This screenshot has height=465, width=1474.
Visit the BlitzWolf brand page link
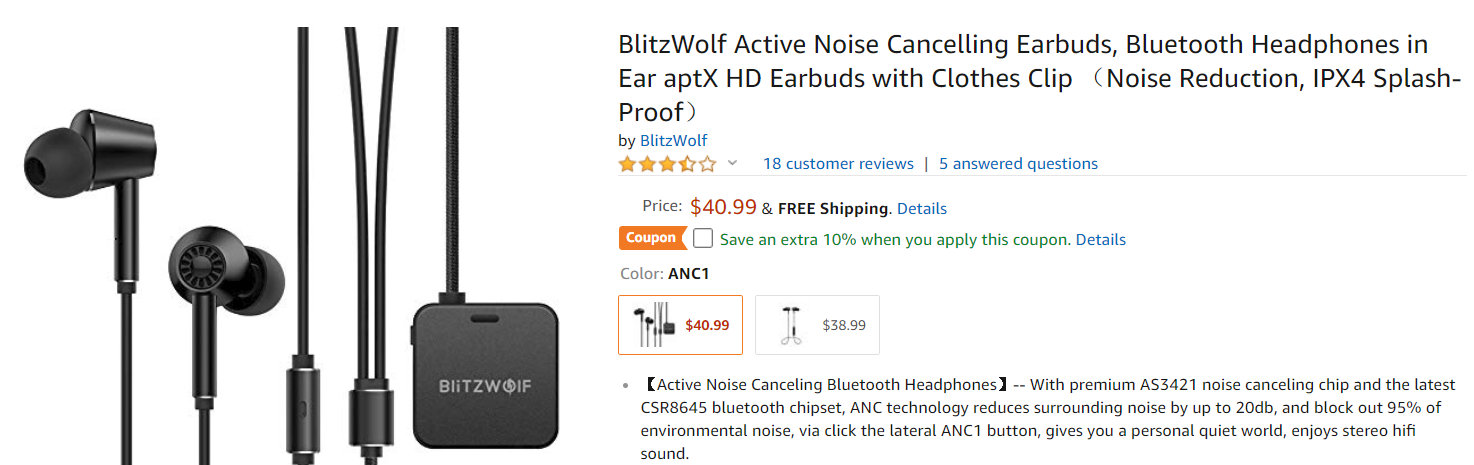tap(675, 141)
